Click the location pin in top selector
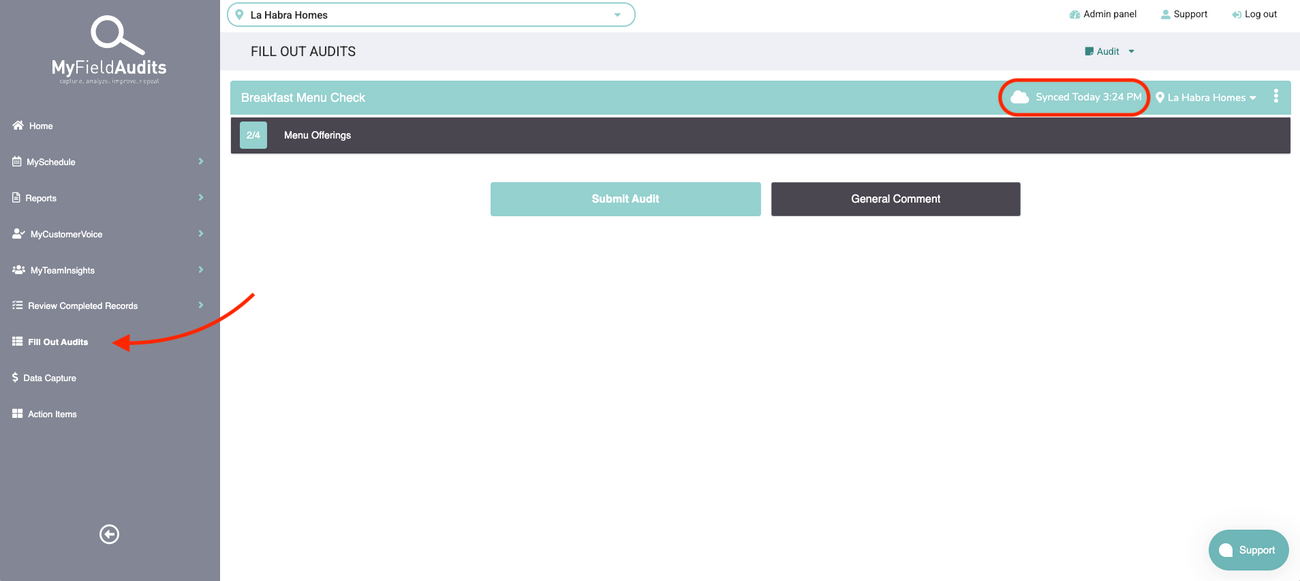The height and width of the screenshot is (581, 1300). click(239, 15)
